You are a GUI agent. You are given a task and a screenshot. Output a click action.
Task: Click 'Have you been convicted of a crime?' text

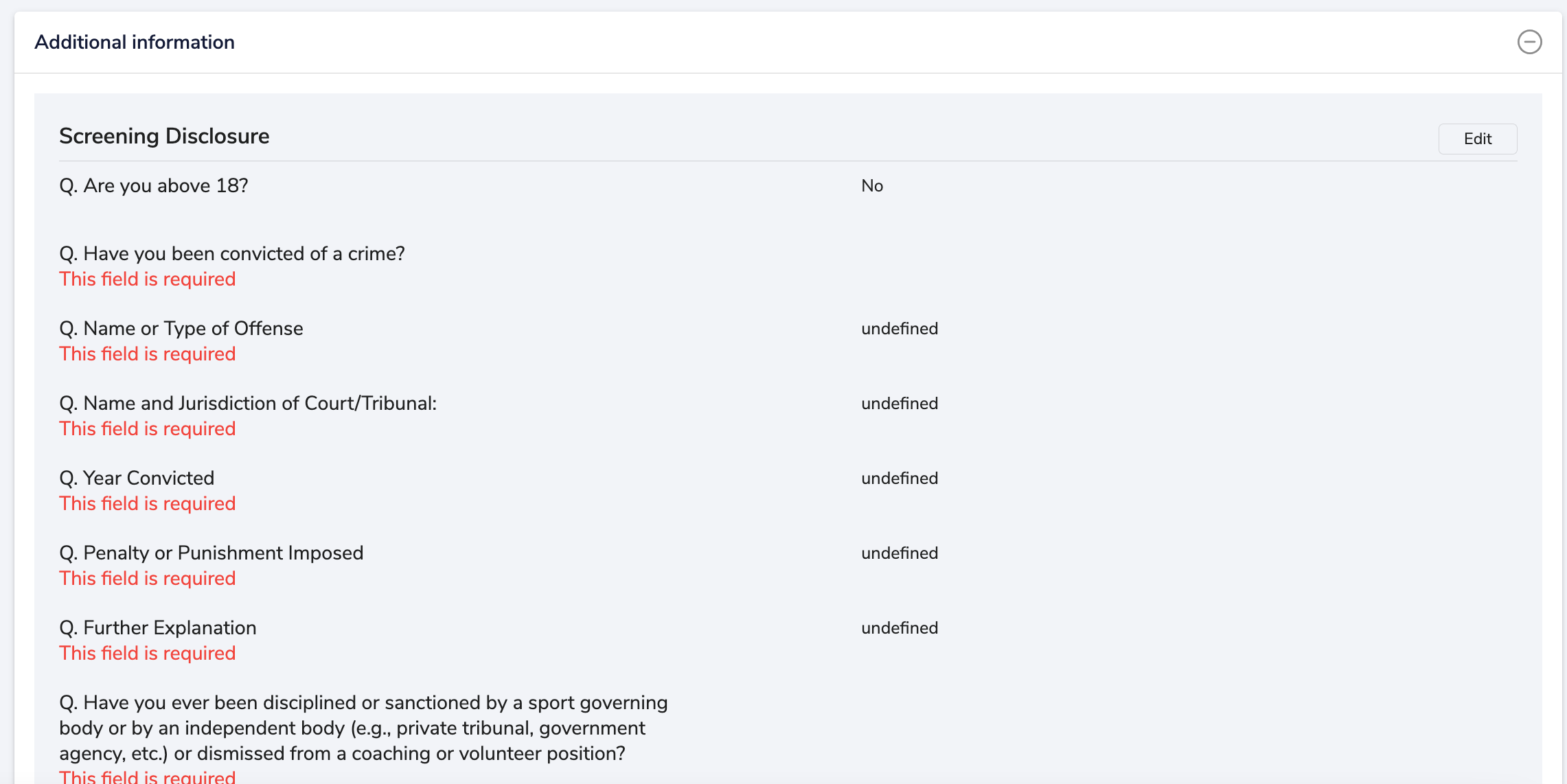coord(232,253)
